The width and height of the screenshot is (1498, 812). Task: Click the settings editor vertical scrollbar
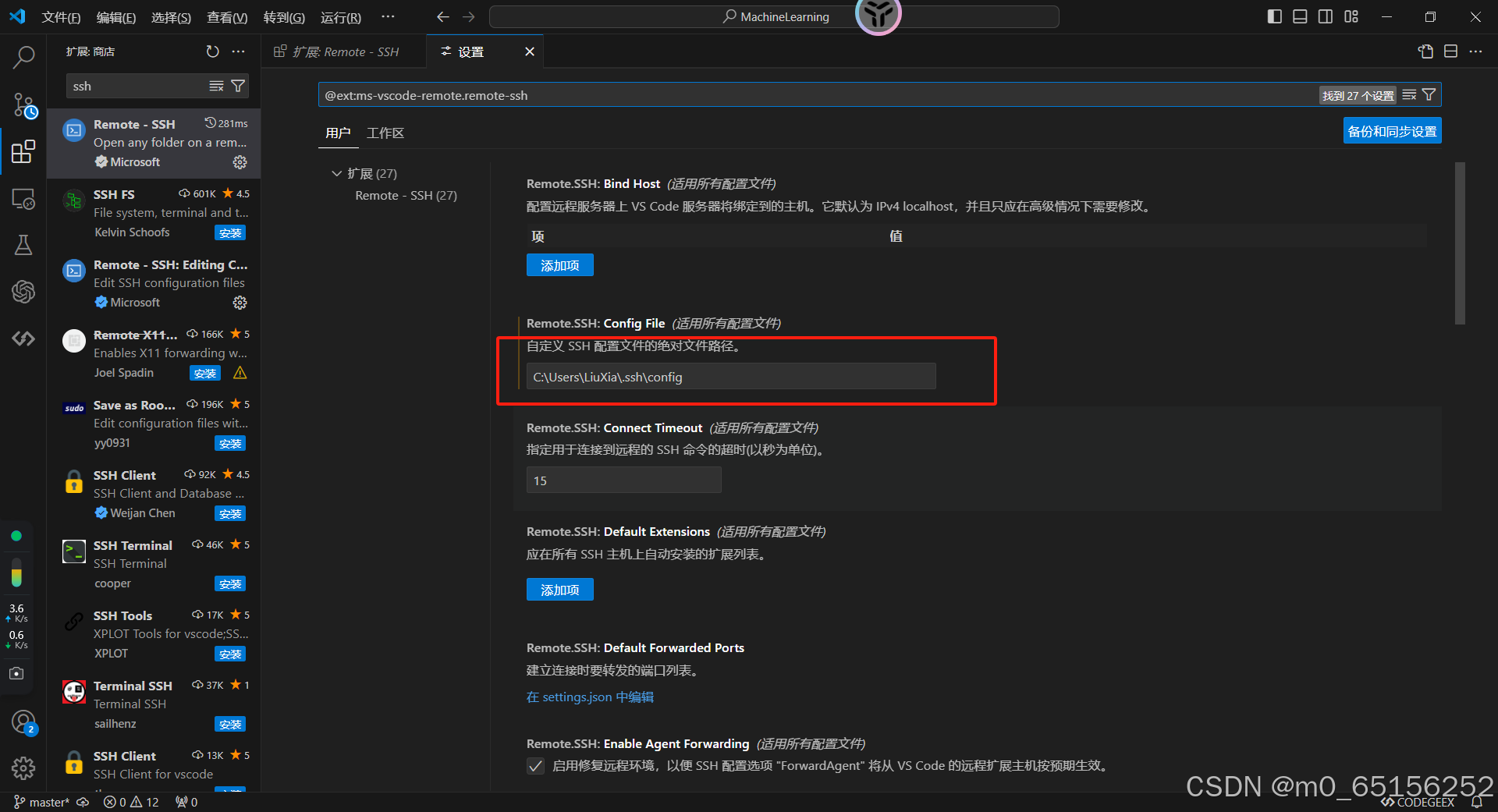point(1460,243)
